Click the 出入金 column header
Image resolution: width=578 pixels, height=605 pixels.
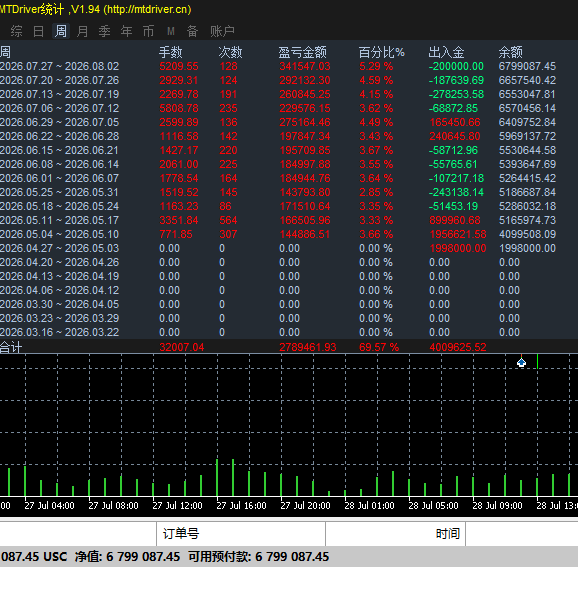(x=446, y=52)
